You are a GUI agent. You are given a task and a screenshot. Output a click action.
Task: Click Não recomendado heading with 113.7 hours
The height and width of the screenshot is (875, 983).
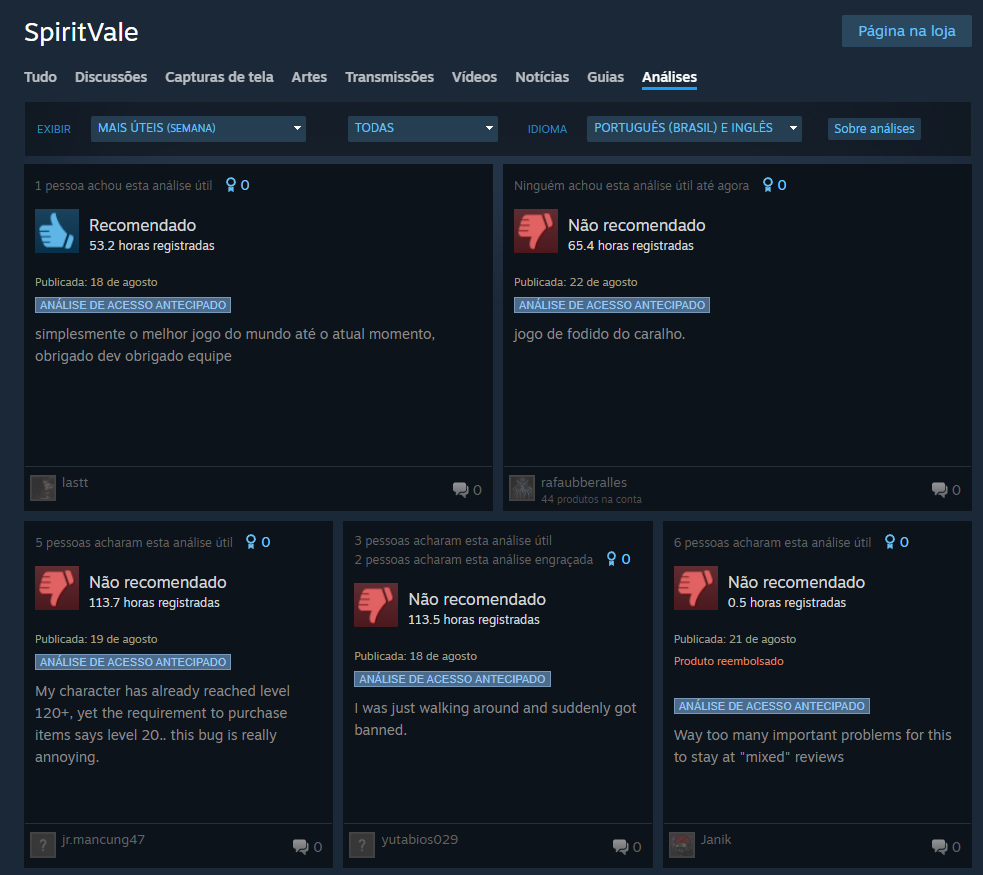[x=157, y=582]
